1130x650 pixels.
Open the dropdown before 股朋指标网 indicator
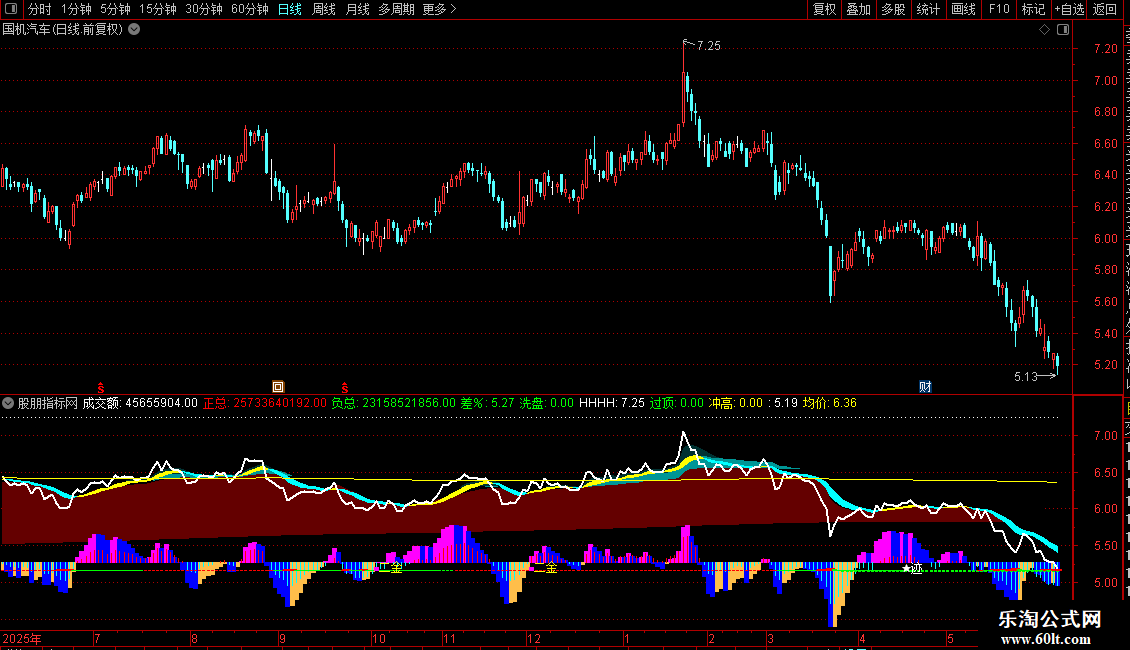coord(8,404)
